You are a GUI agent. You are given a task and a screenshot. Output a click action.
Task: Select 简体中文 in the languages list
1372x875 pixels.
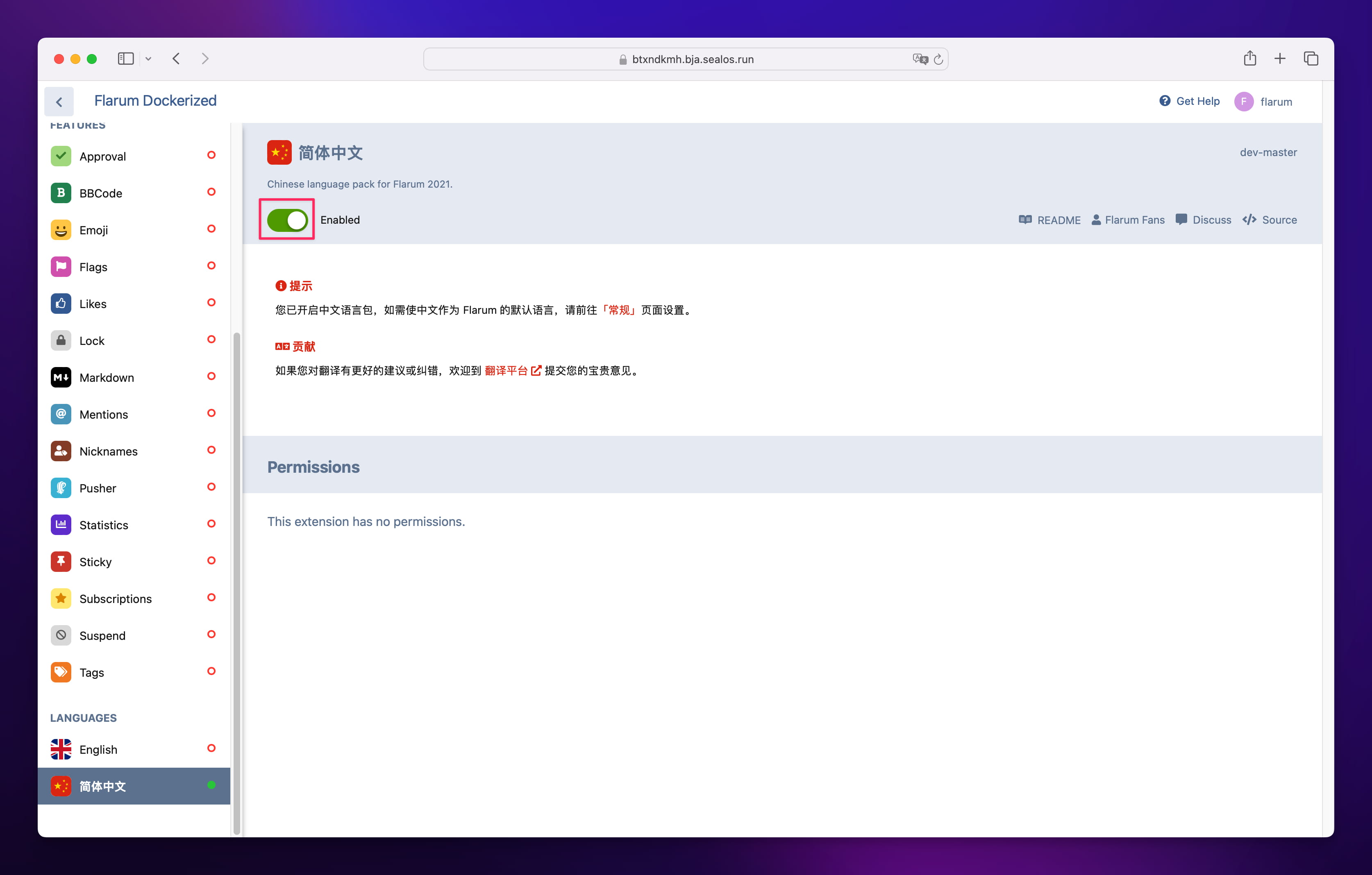(x=134, y=786)
